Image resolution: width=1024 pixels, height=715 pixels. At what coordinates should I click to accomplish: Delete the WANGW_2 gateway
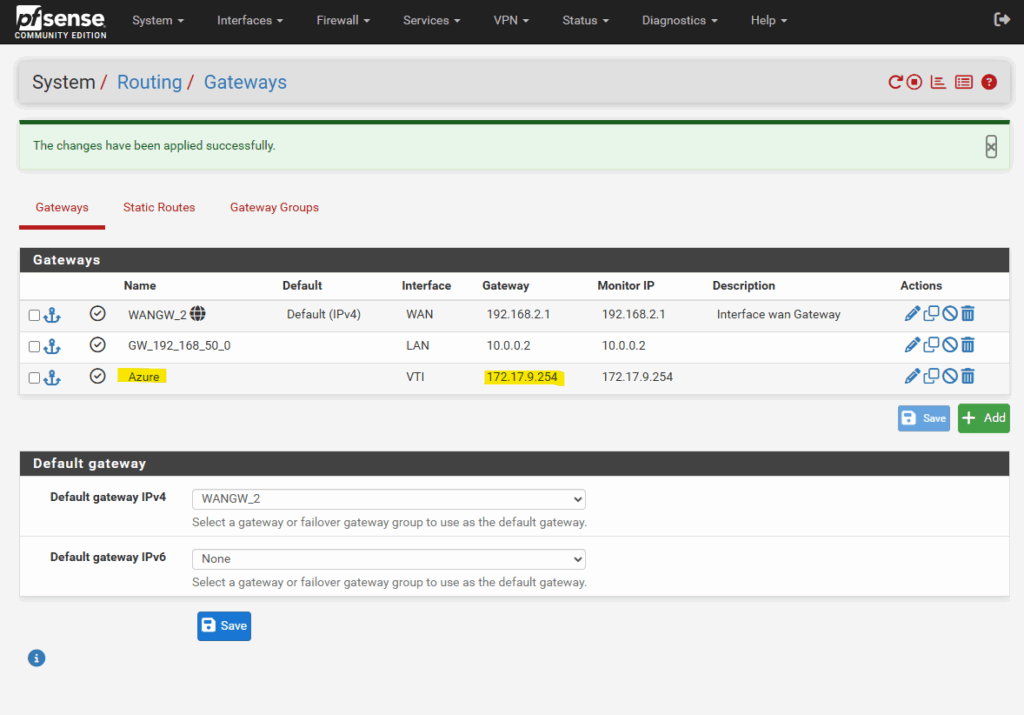point(968,313)
